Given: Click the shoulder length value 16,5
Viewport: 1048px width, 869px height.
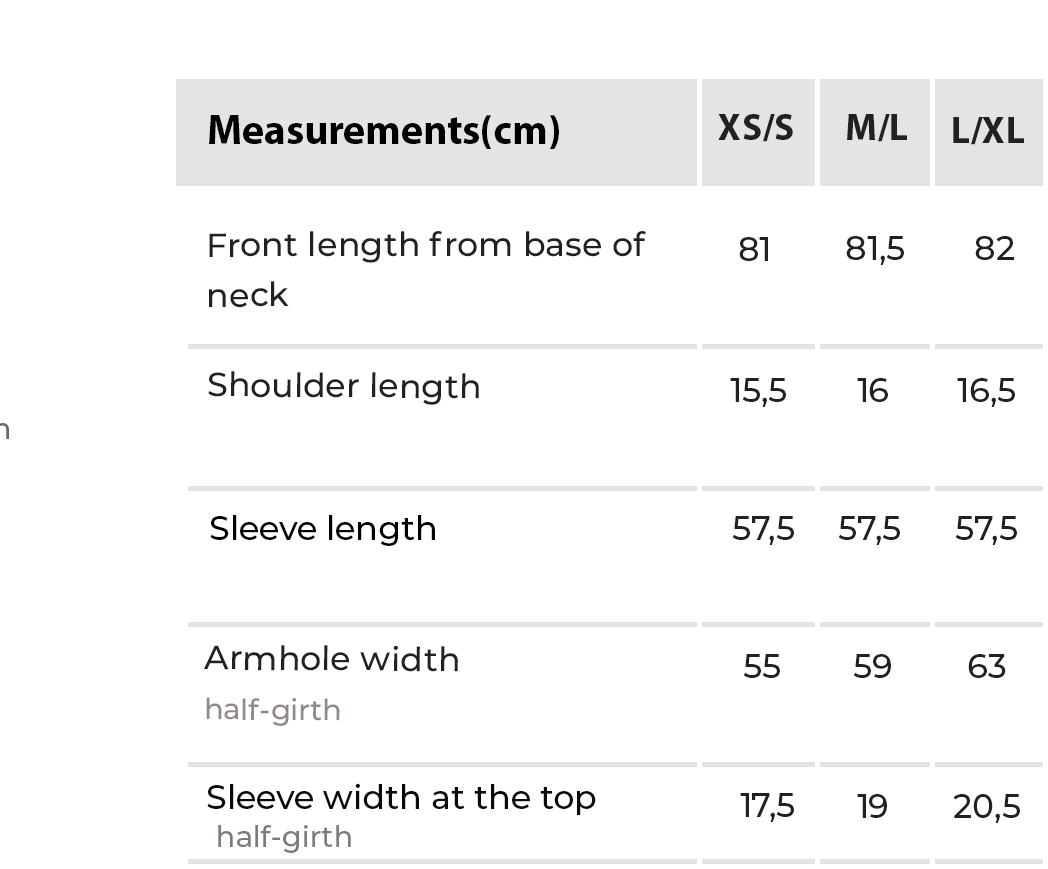Looking at the screenshot, I should click(987, 391).
